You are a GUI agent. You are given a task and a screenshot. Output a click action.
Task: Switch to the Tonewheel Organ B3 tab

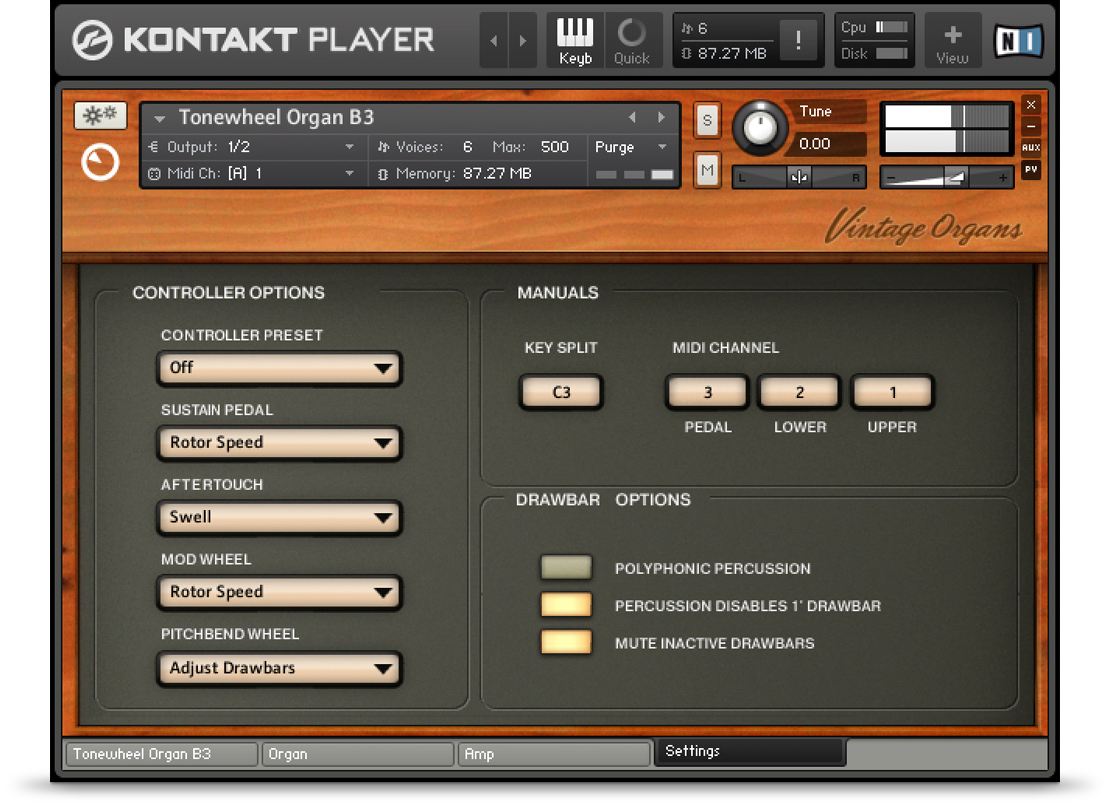click(161, 754)
